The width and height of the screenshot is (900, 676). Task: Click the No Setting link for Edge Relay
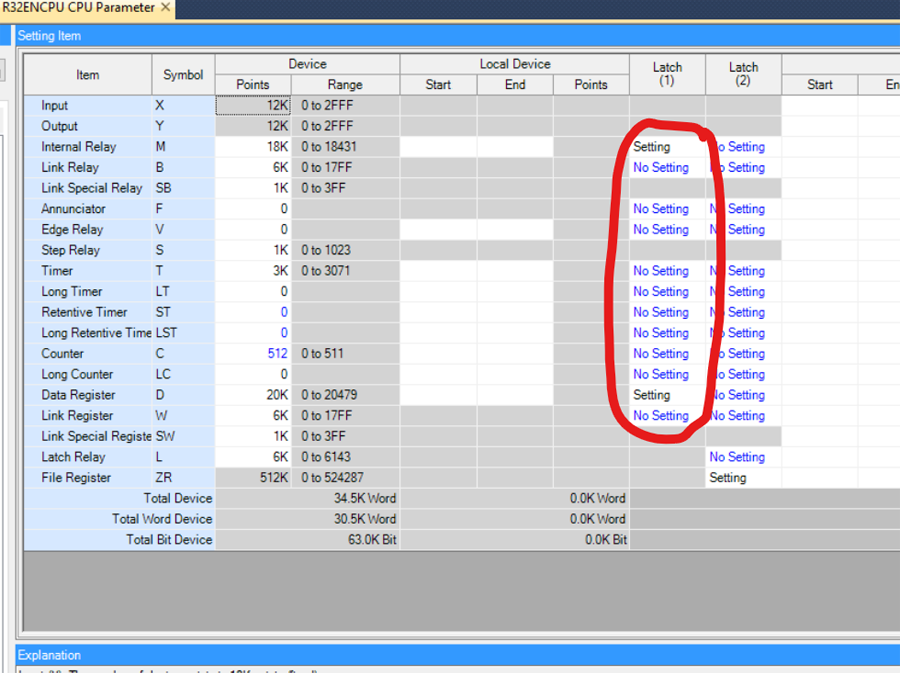tap(660, 229)
